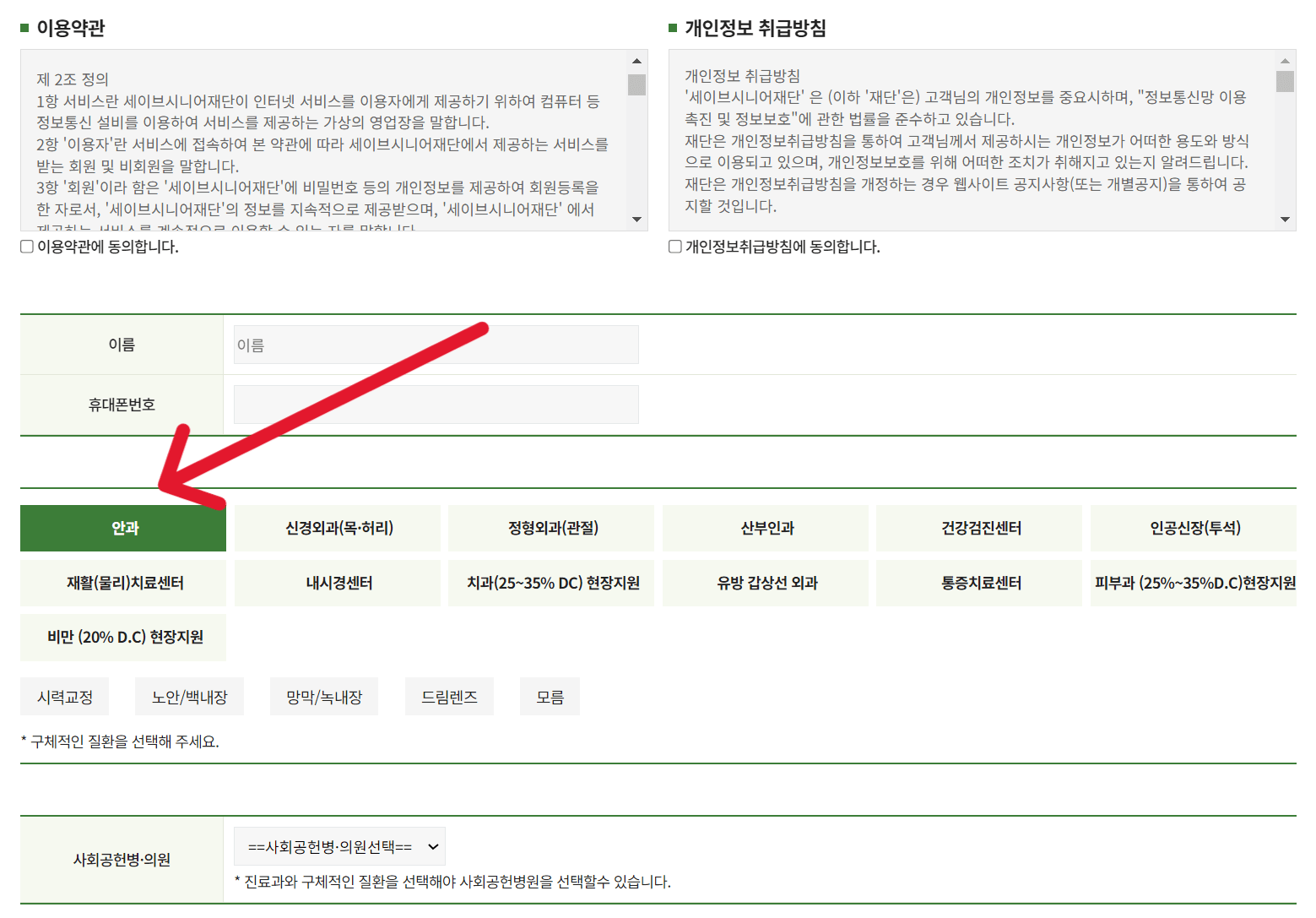
Task: Click the 휴대폰번호 phone number field
Action: point(436,404)
